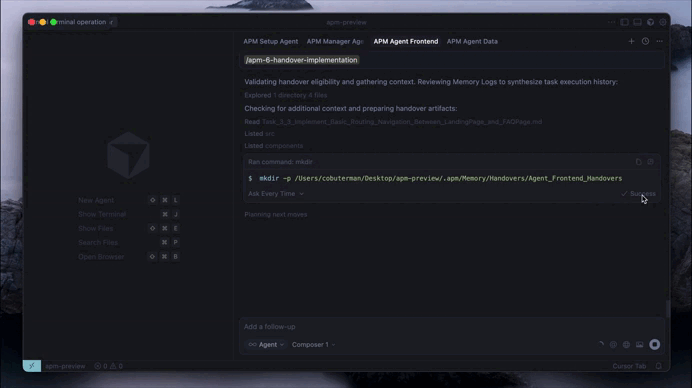
Task: Open settings gear in title bar
Action: pos(663,22)
